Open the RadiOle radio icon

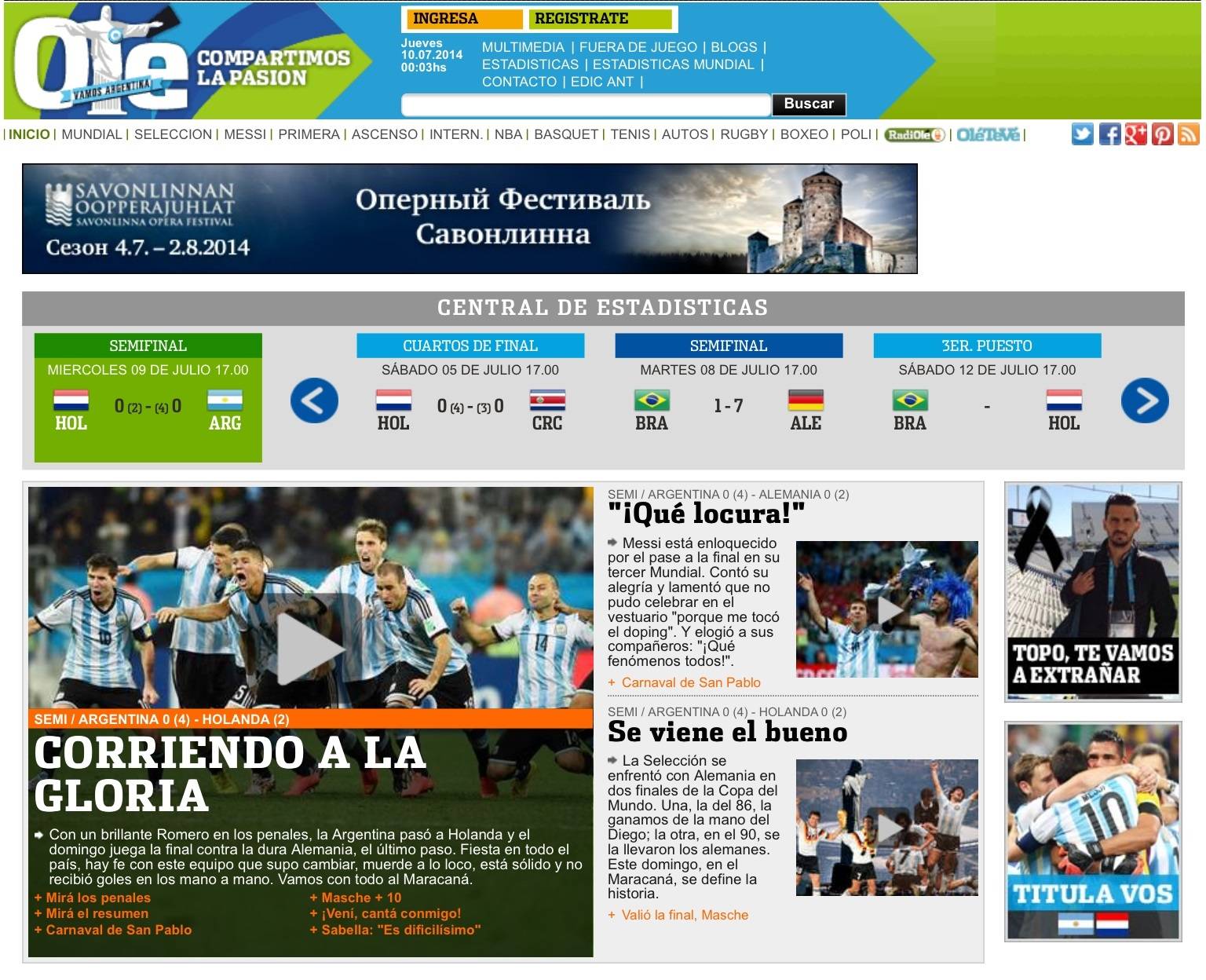pos(914,135)
